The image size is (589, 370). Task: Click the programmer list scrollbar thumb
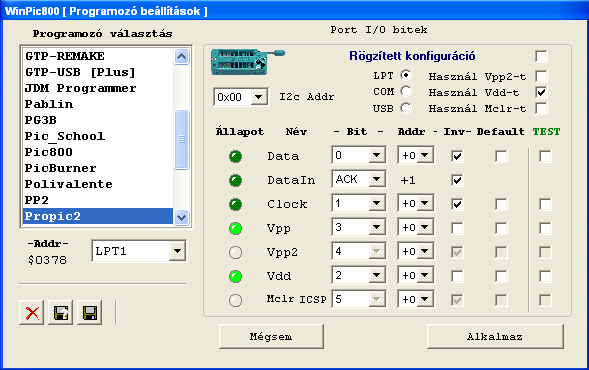181,139
